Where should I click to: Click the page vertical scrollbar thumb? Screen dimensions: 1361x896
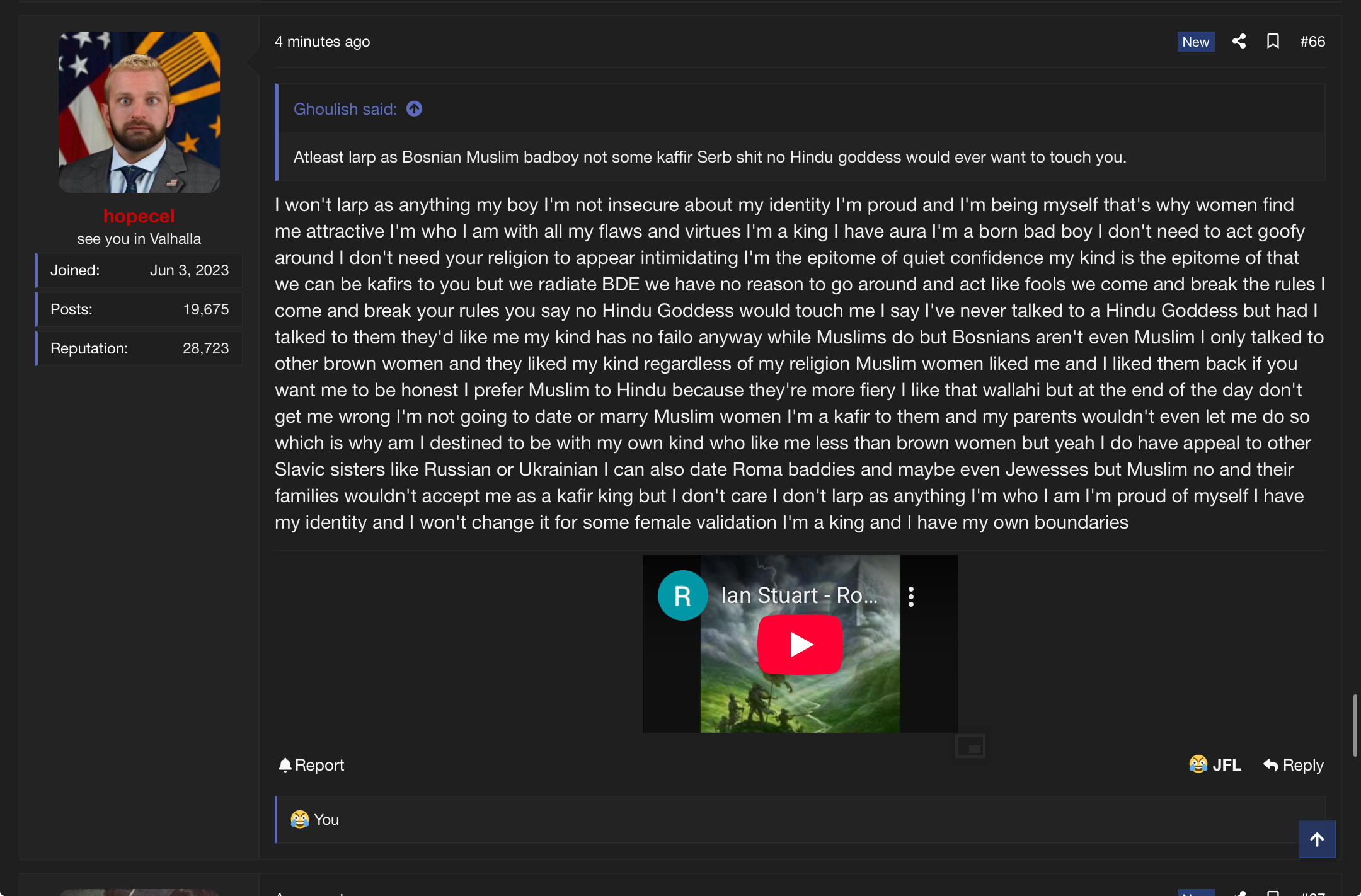[x=1355, y=725]
